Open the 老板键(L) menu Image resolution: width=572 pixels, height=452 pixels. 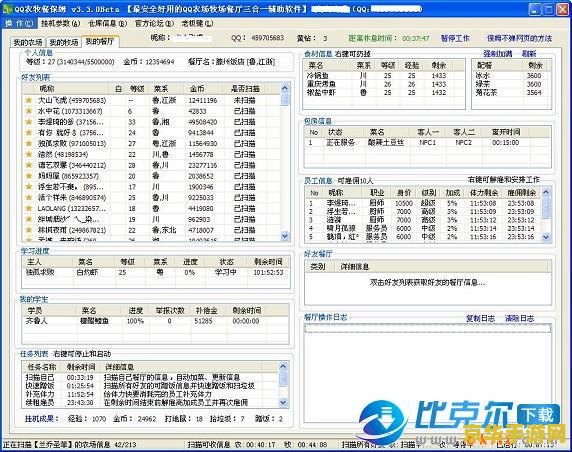197,23
